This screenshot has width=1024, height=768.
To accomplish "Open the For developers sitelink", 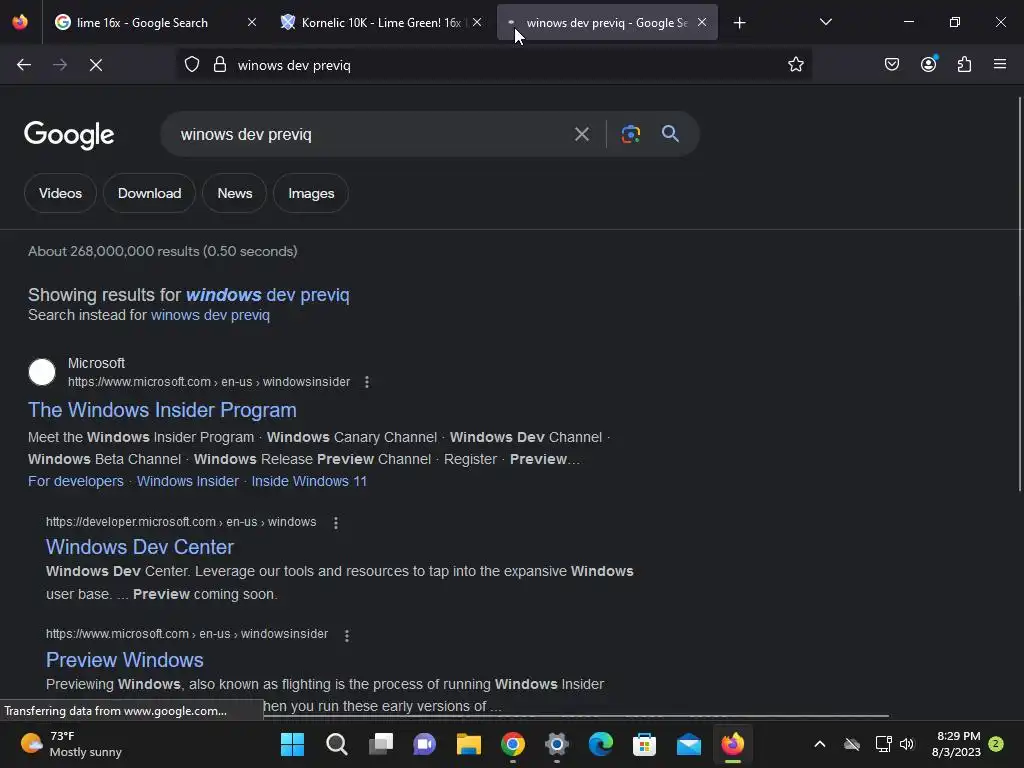I will coord(76,481).
